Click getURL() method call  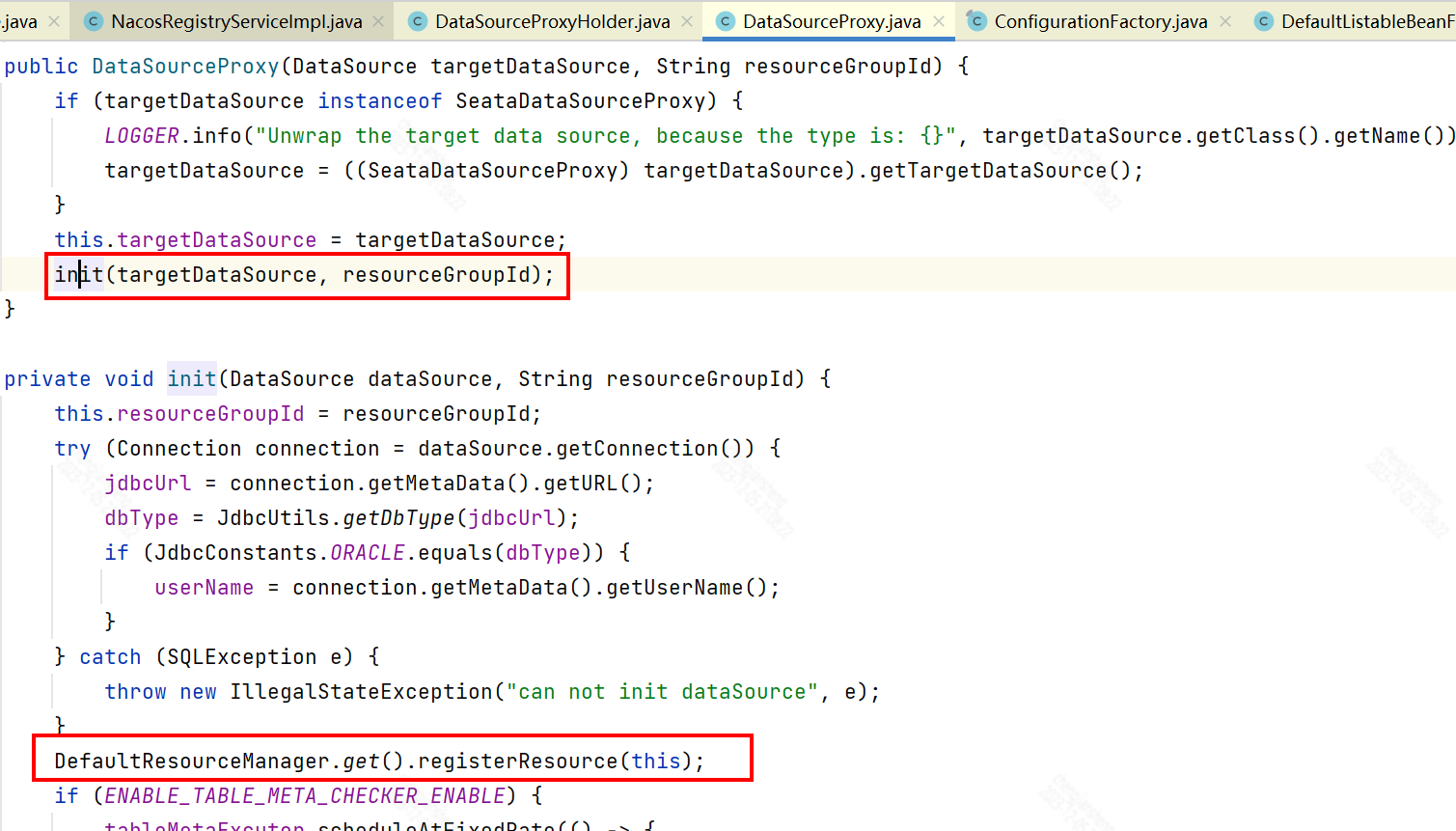(x=593, y=484)
